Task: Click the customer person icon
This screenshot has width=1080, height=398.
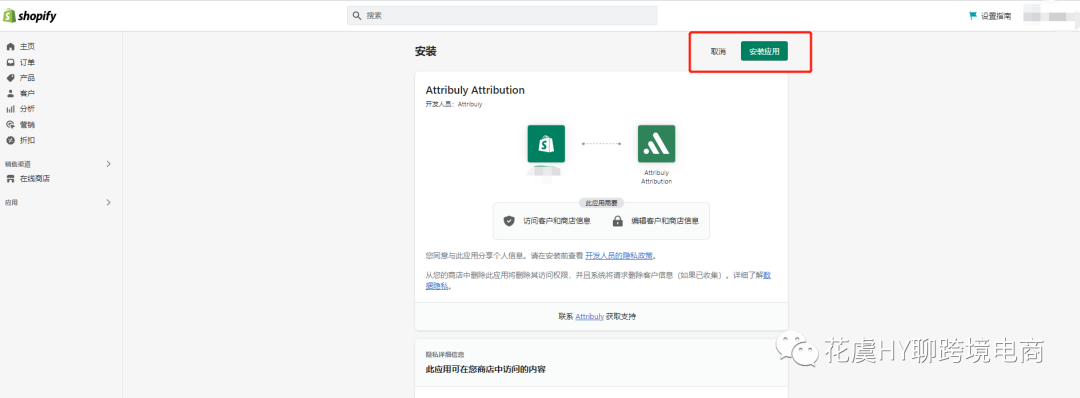Action: coord(10,94)
